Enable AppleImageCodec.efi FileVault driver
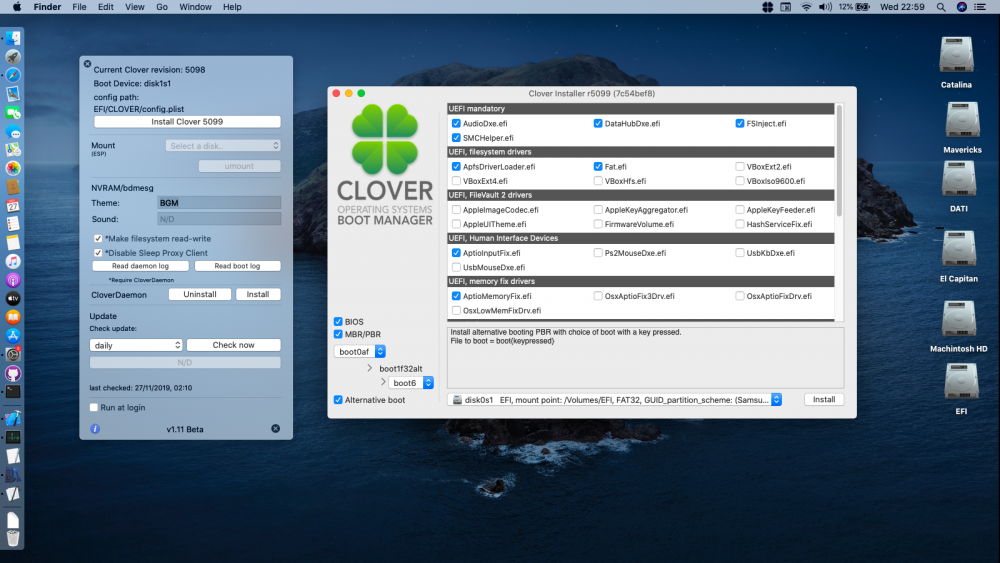Image resolution: width=1000 pixels, height=563 pixels. [x=456, y=210]
